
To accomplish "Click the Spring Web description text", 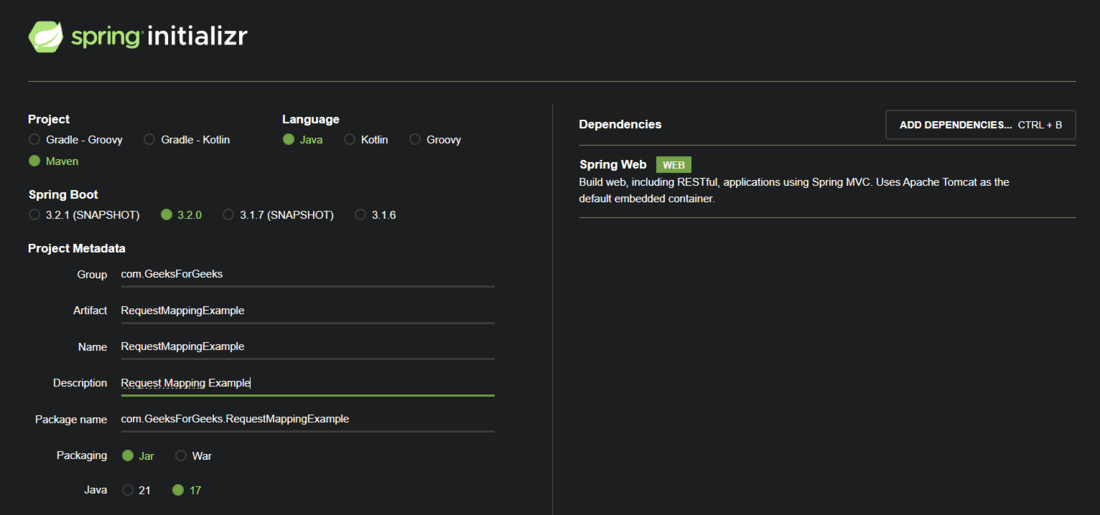I will point(794,190).
